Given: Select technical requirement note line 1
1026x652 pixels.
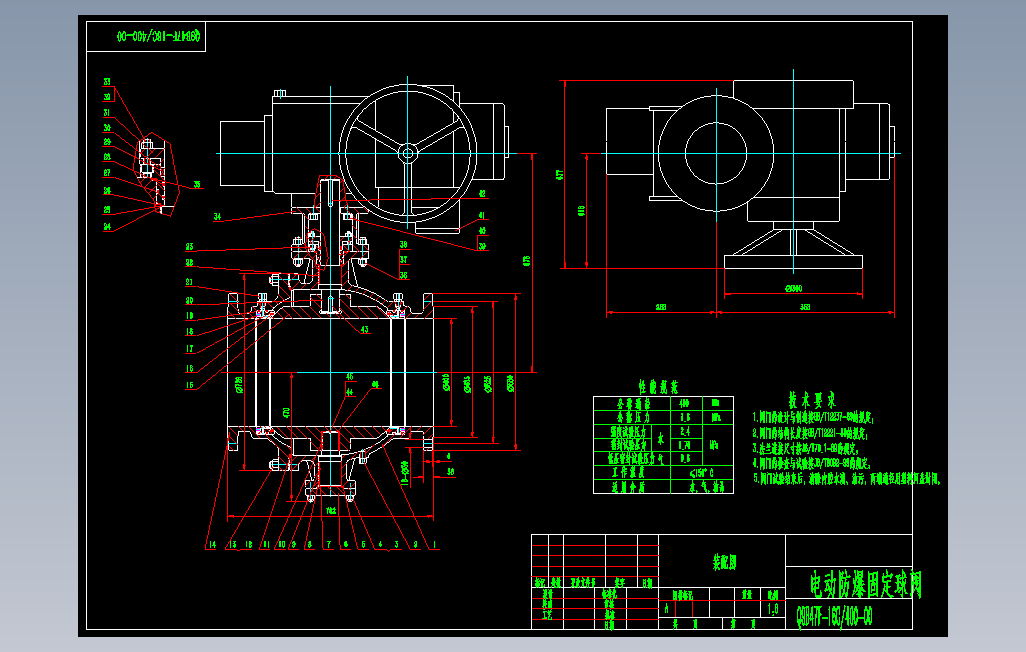Looking at the screenshot, I should coord(813,417).
